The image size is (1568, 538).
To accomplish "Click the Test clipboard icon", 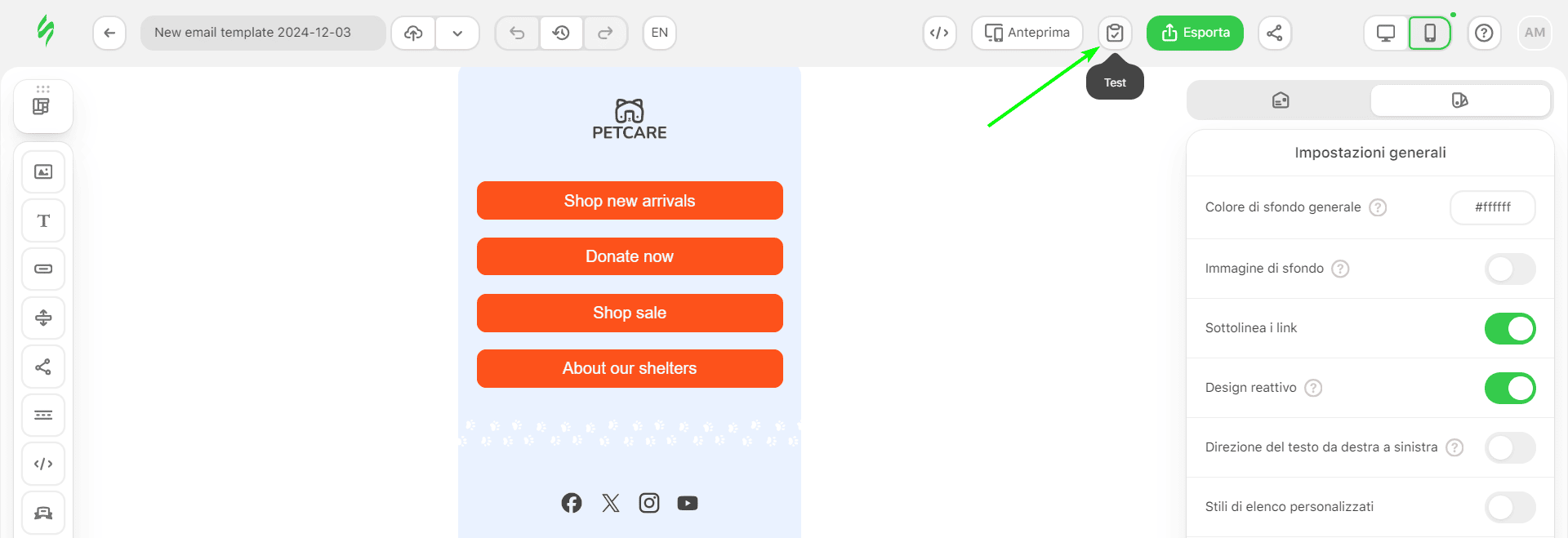I will click(x=1115, y=33).
